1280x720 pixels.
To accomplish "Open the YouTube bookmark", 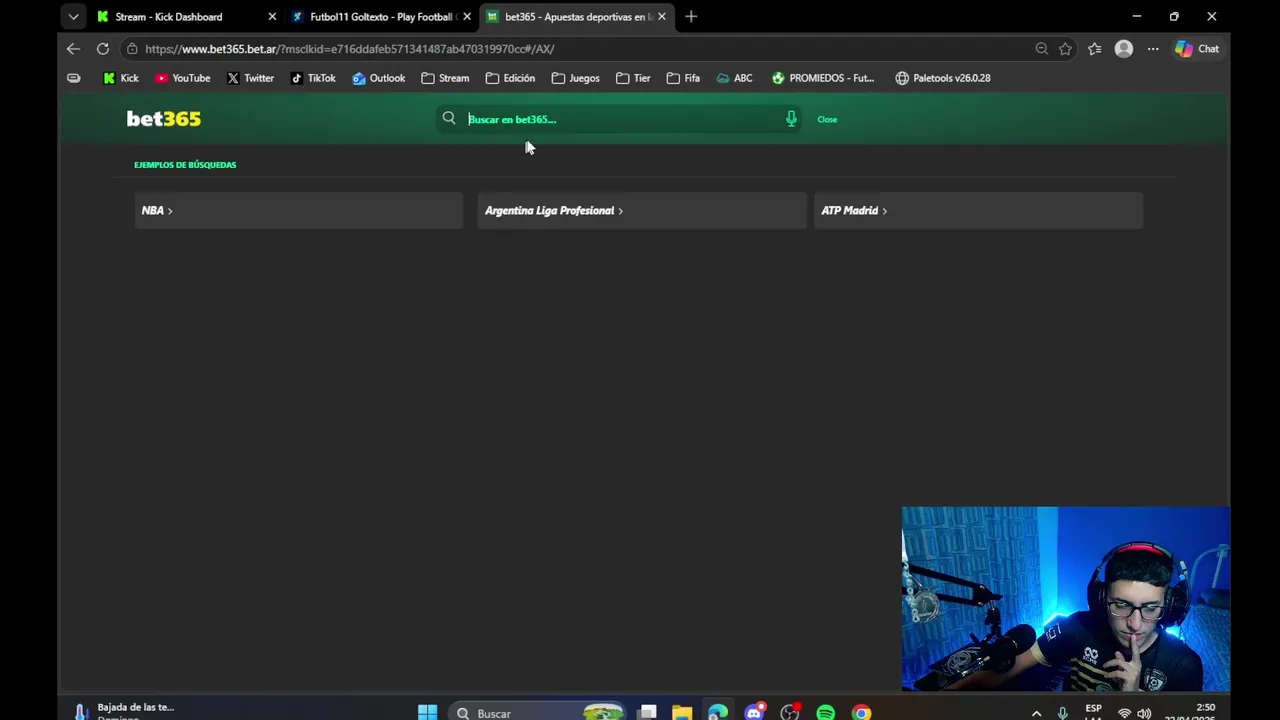I will 182,78.
